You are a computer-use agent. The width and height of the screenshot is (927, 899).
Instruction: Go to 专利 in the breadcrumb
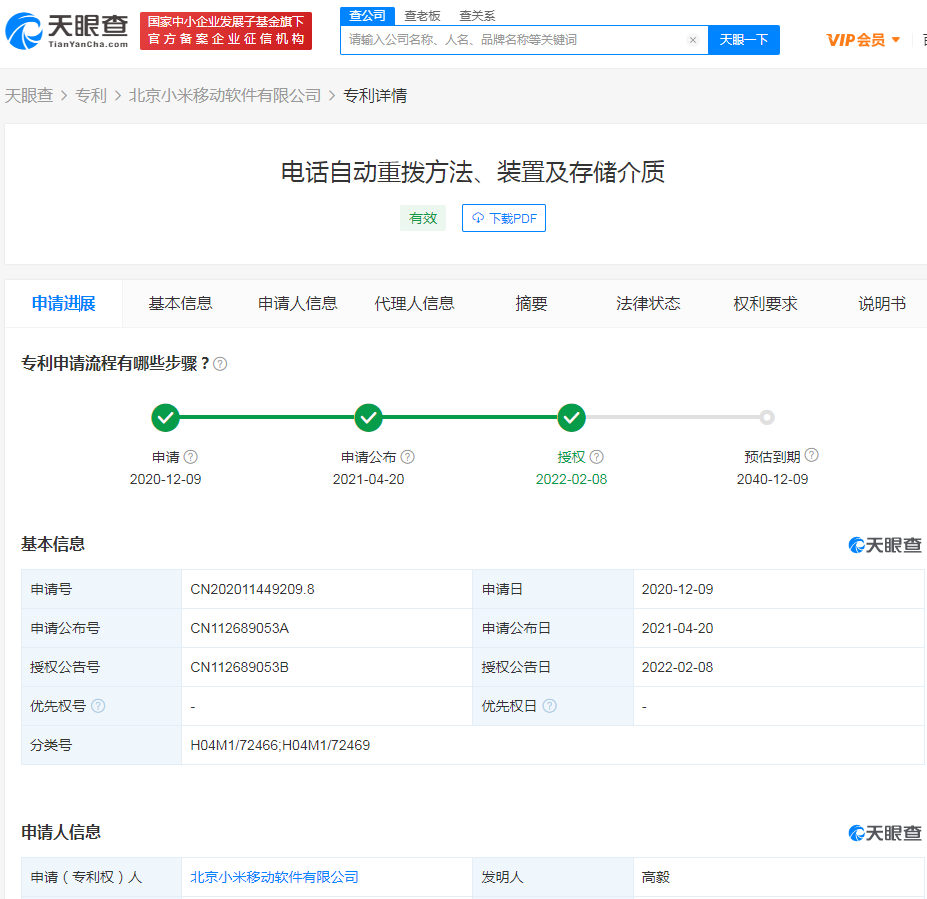point(91,96)
